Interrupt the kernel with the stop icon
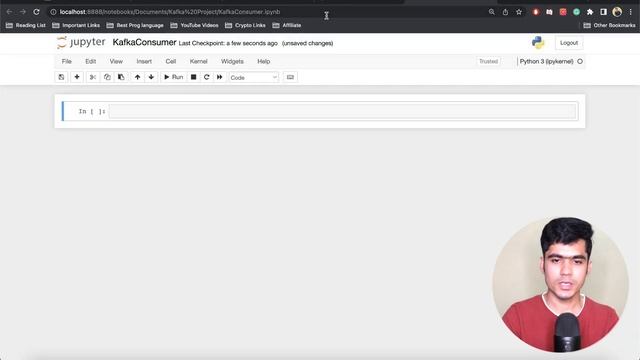The width and height of the screenshot is (640, 360). click(193, 77)
